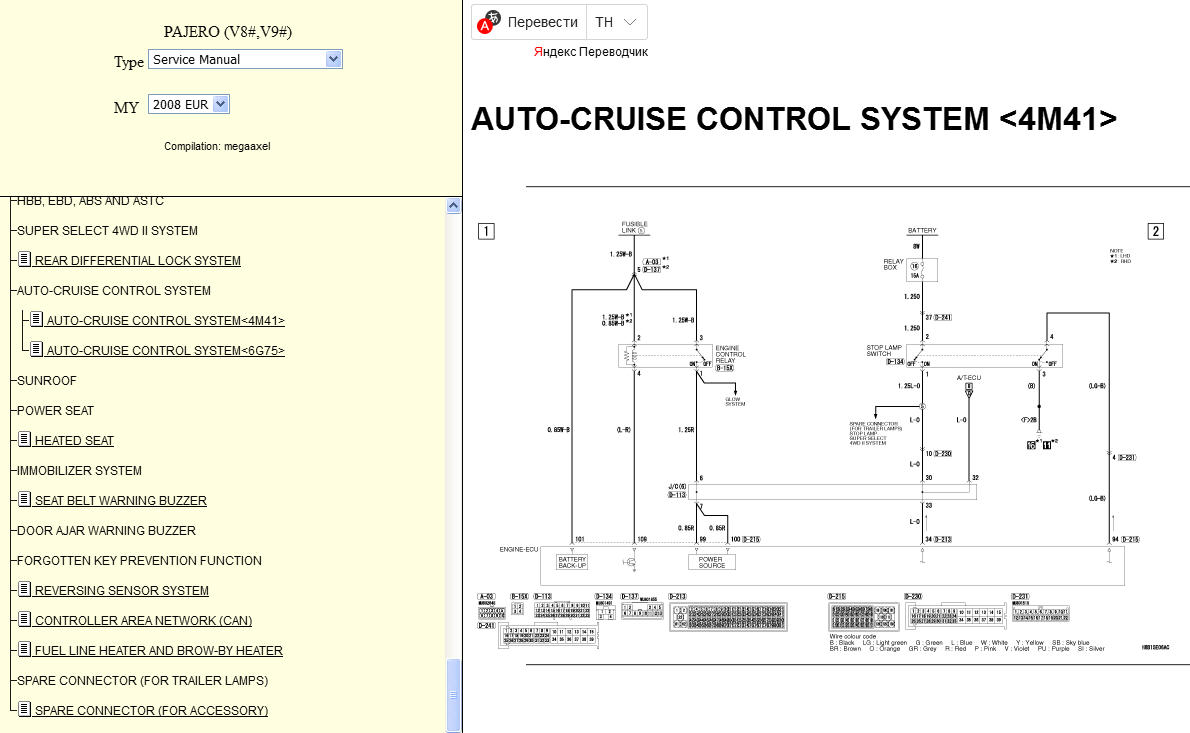Open SEAT BELT WARNING BUZZER link

click(121, 501)
